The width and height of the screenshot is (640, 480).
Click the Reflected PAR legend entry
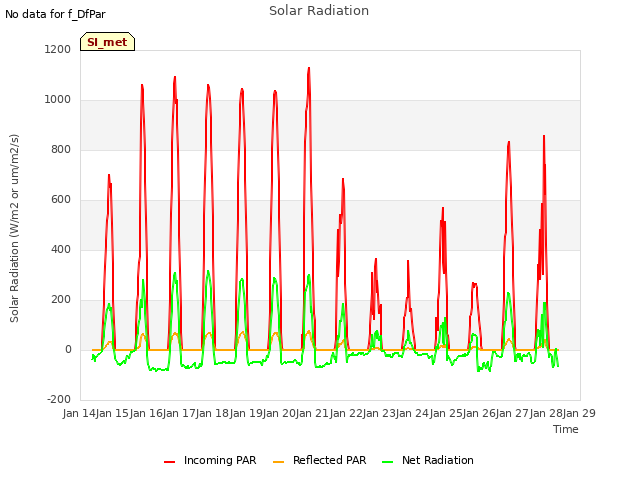point(319,460)
